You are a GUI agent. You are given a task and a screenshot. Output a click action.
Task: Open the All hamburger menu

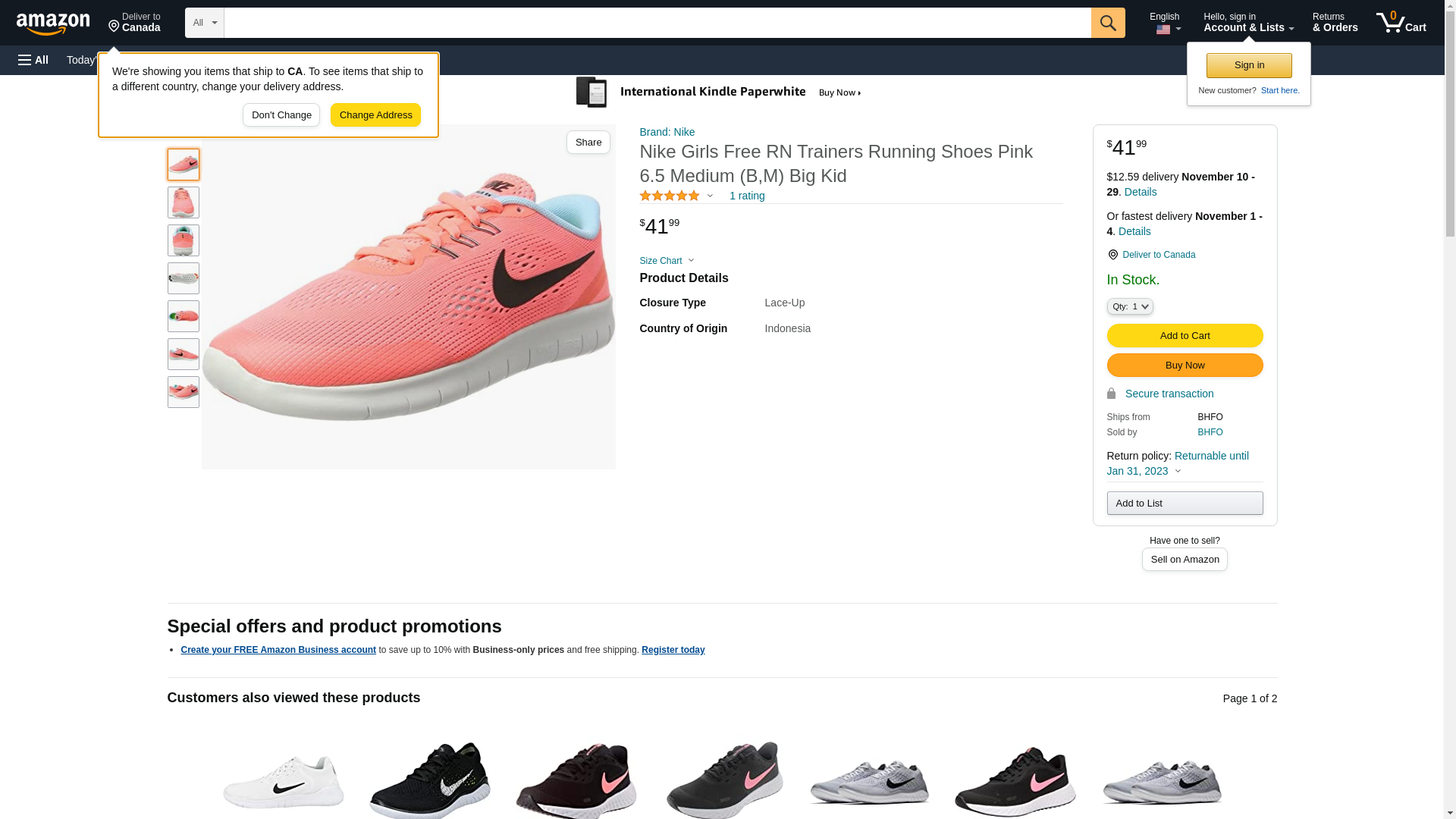click(x=33, y=60)
